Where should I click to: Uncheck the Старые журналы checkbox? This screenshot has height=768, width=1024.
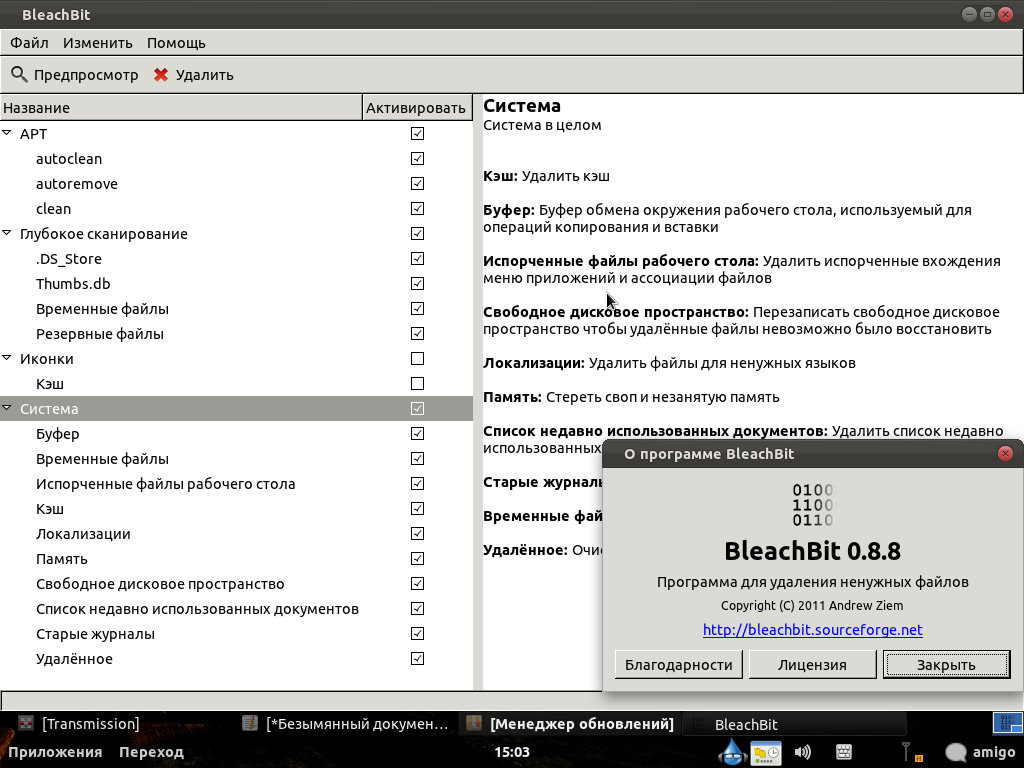click(x=417, y=633)
